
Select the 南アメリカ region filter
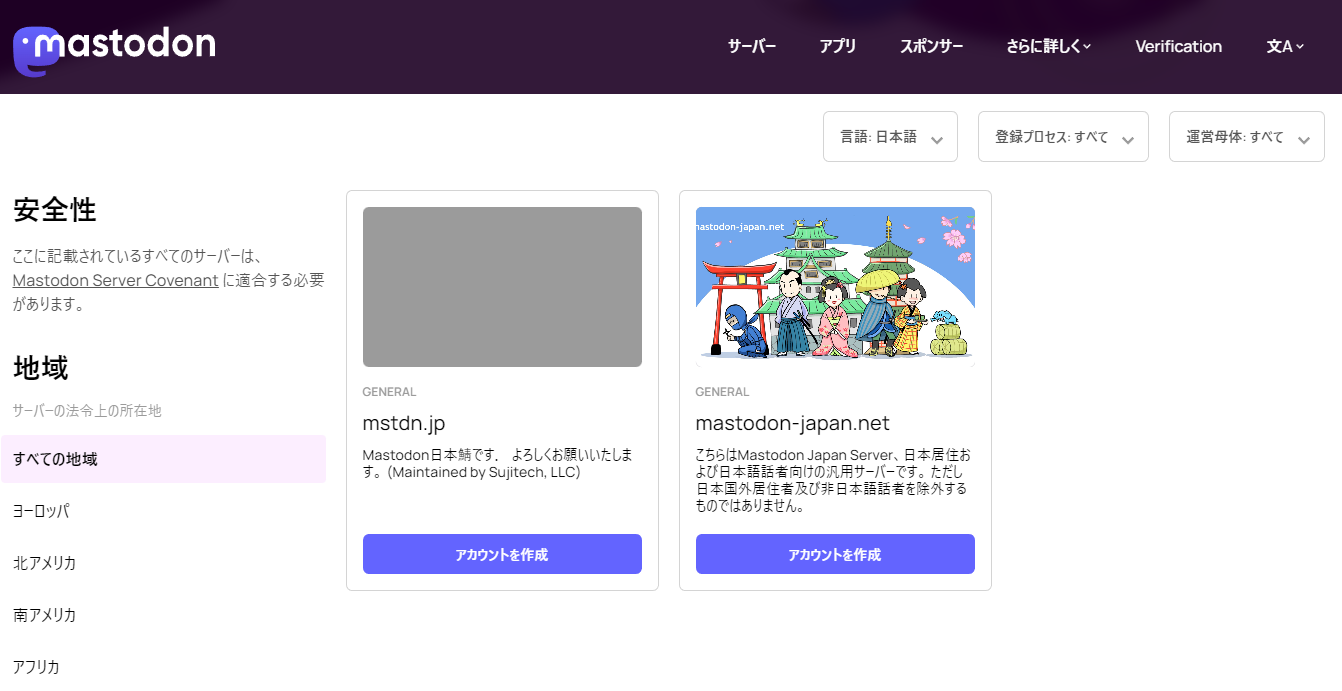pos(164,615)
